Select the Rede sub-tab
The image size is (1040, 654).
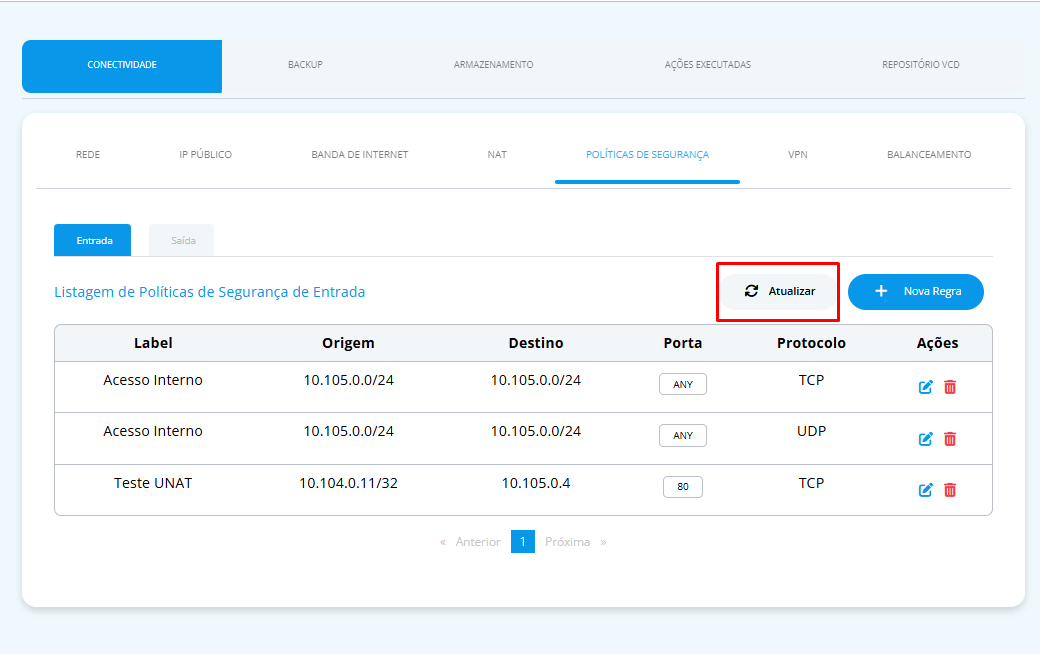[88, 155]
